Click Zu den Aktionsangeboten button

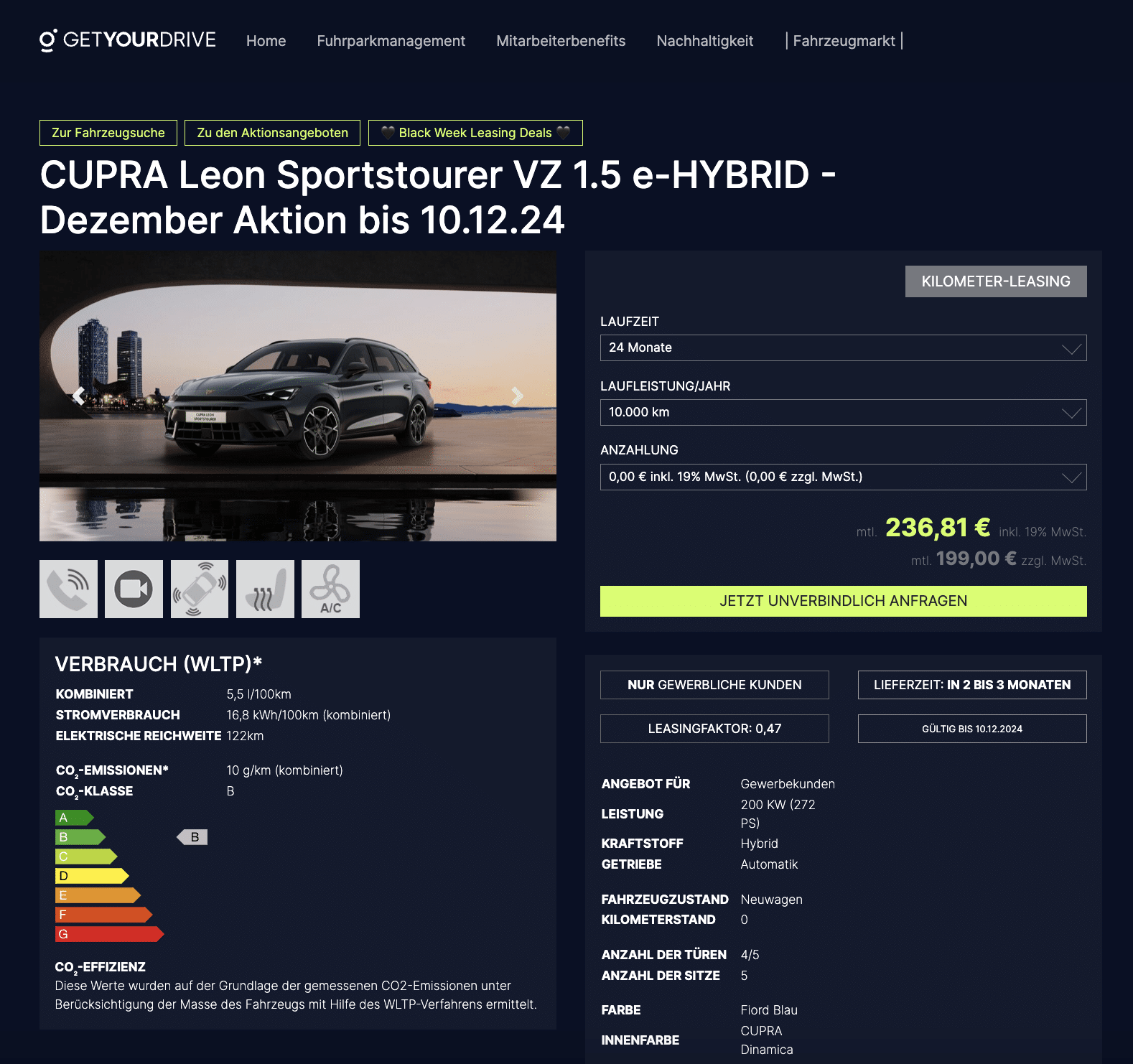click(272, 133)
